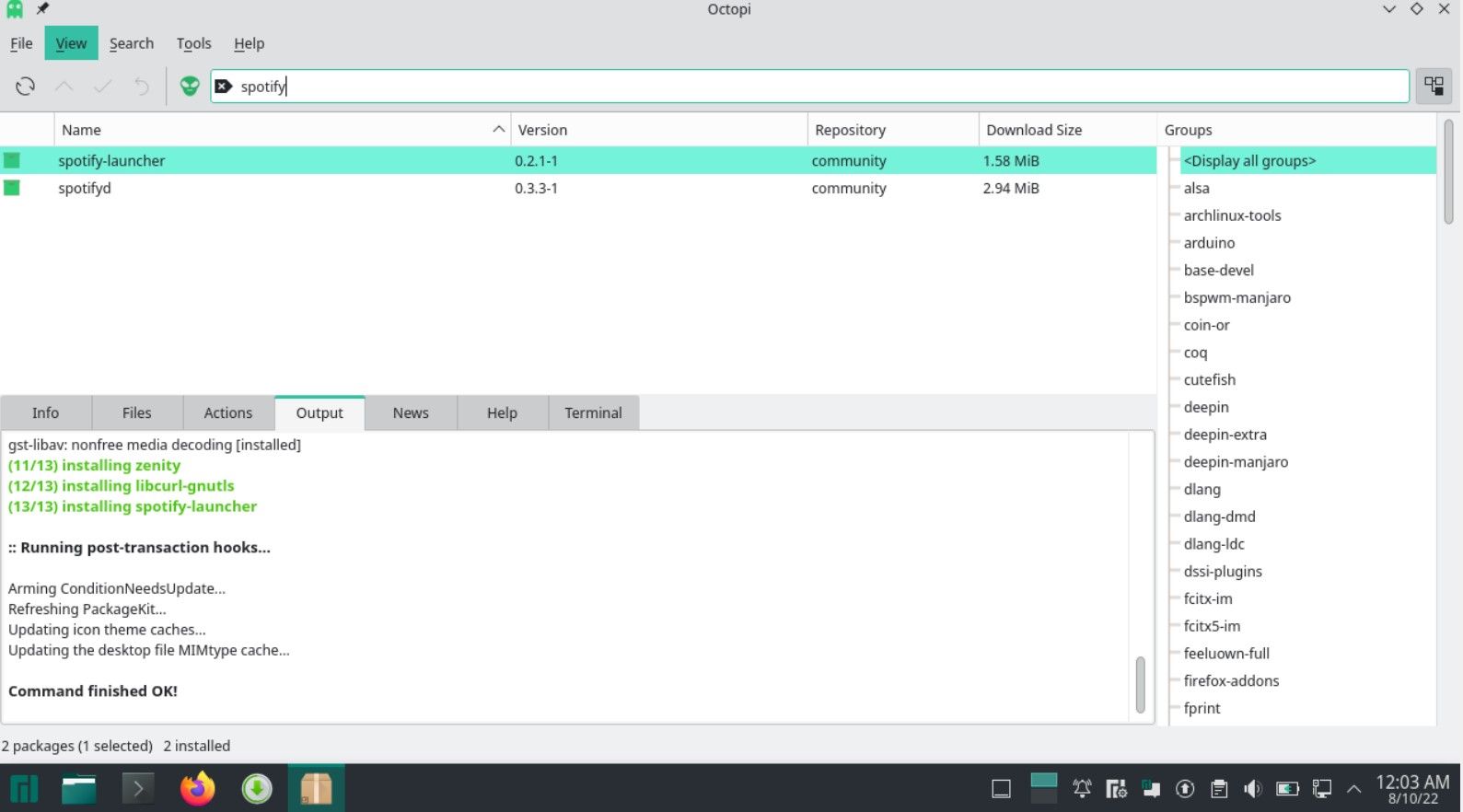Click the show desktop tray icon
This screenshot has height=812, width=1463.
pos(1001,789)
